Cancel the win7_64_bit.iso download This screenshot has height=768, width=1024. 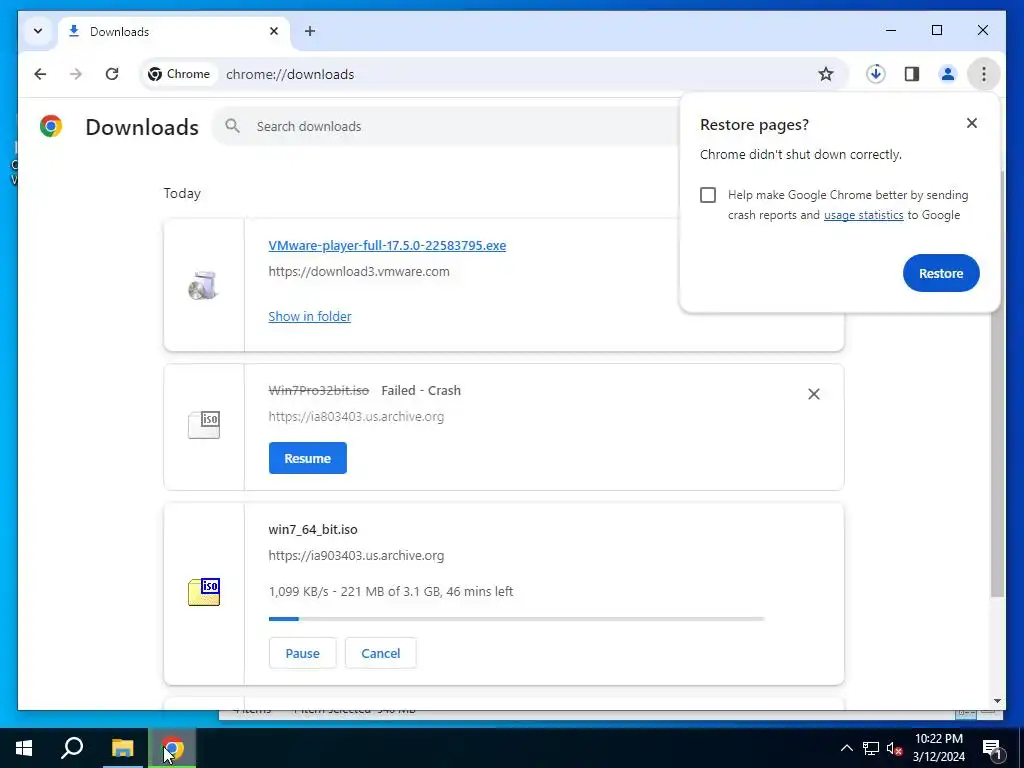[381, 653]
